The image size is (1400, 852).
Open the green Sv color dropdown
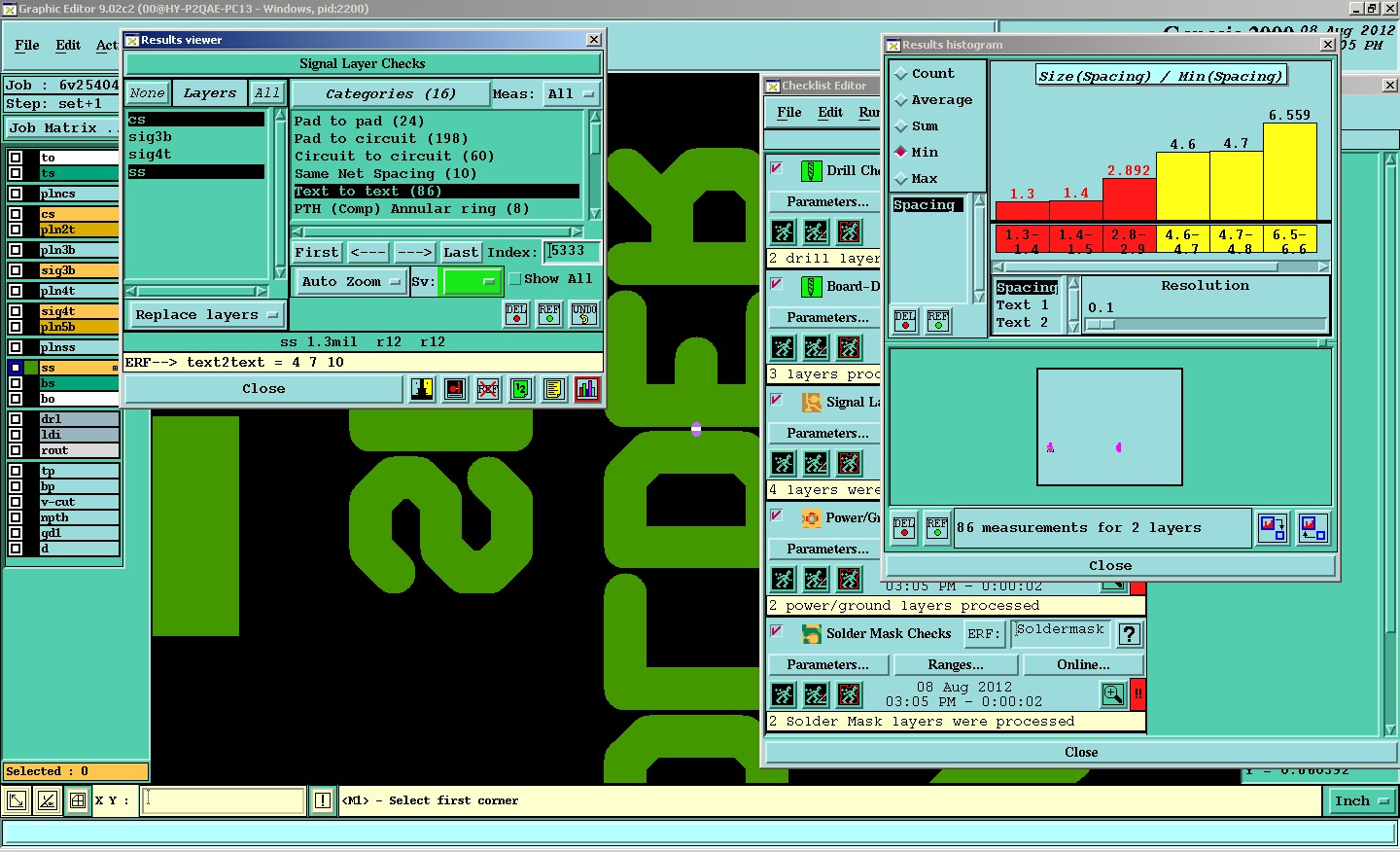(472, 282)
